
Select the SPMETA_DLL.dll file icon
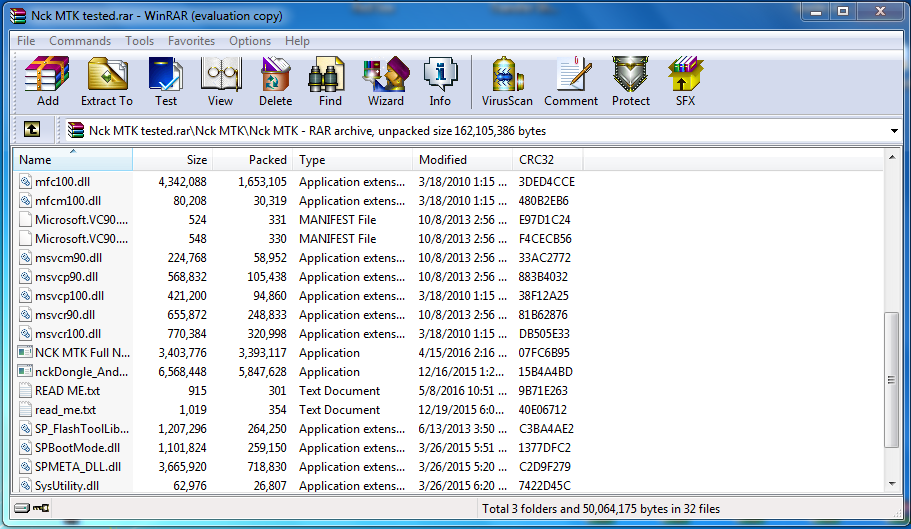25,467
